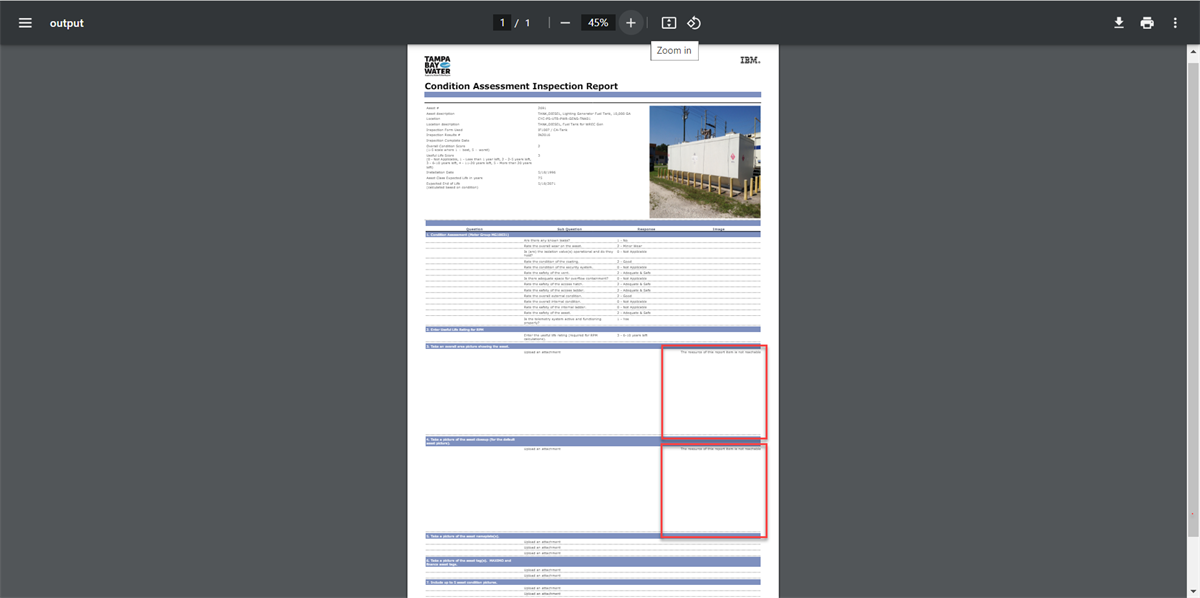Image resolution: width=1200 pixels, height=598 pixels.
Task: Open the PDF sidebar hamburger menu
Action: [x=25, y=23]
